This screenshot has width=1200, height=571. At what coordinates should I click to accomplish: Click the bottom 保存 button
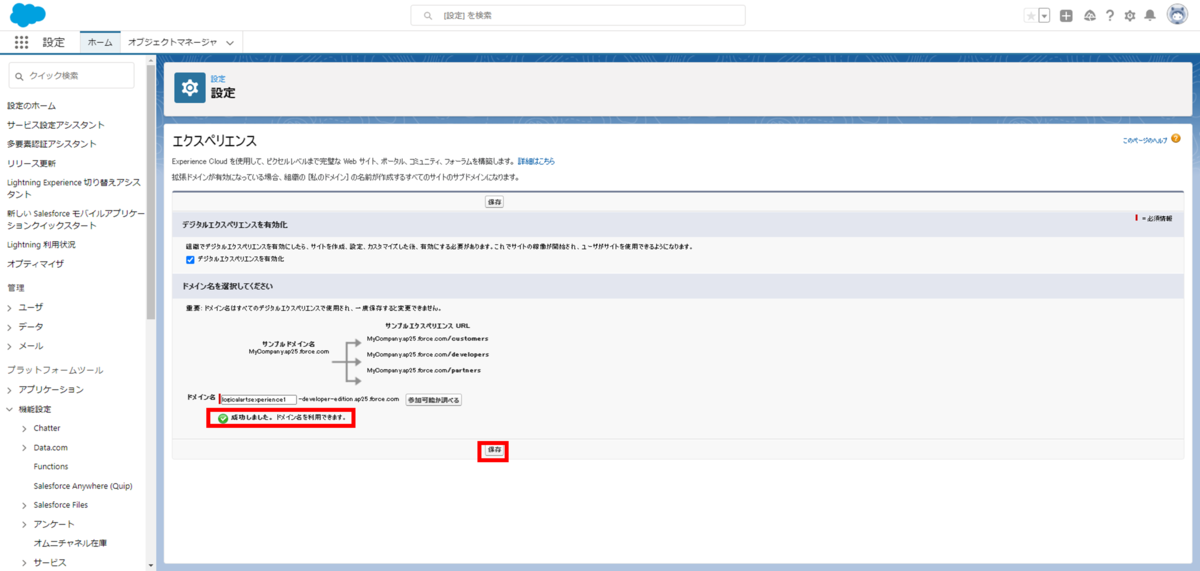(x=494, y=451)
